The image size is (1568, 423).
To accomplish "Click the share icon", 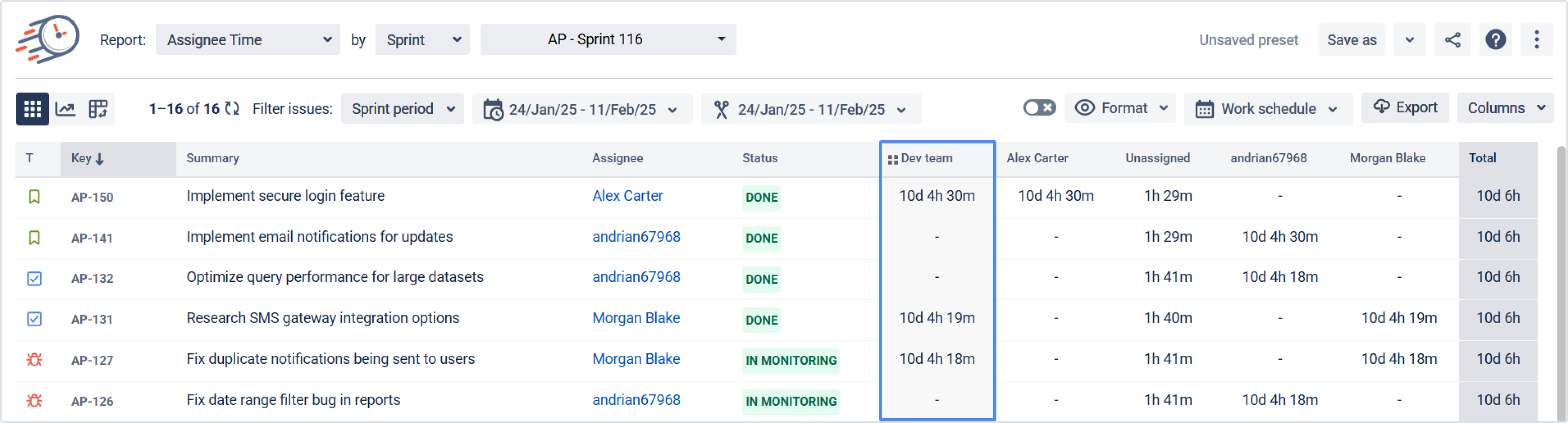I will (x=1452, y=40).
